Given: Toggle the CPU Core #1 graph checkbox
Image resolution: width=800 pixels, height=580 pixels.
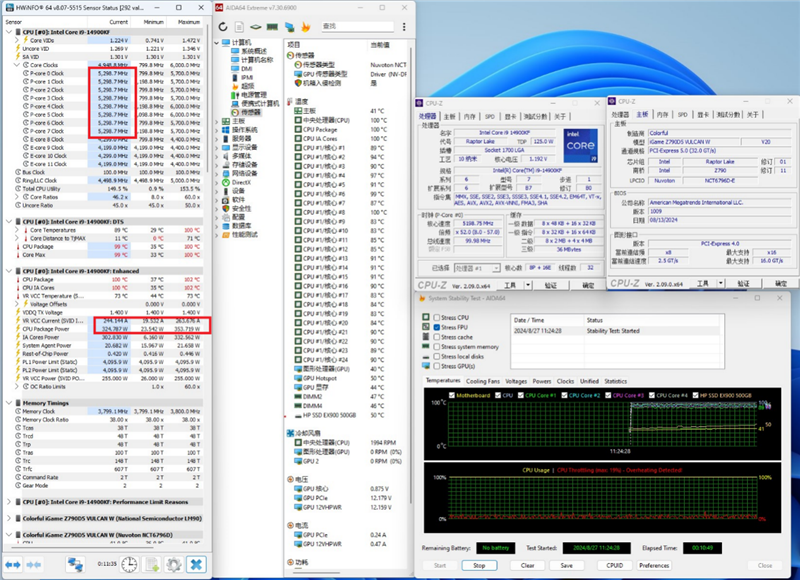Looking at the screenshot, I should [521, 395].
